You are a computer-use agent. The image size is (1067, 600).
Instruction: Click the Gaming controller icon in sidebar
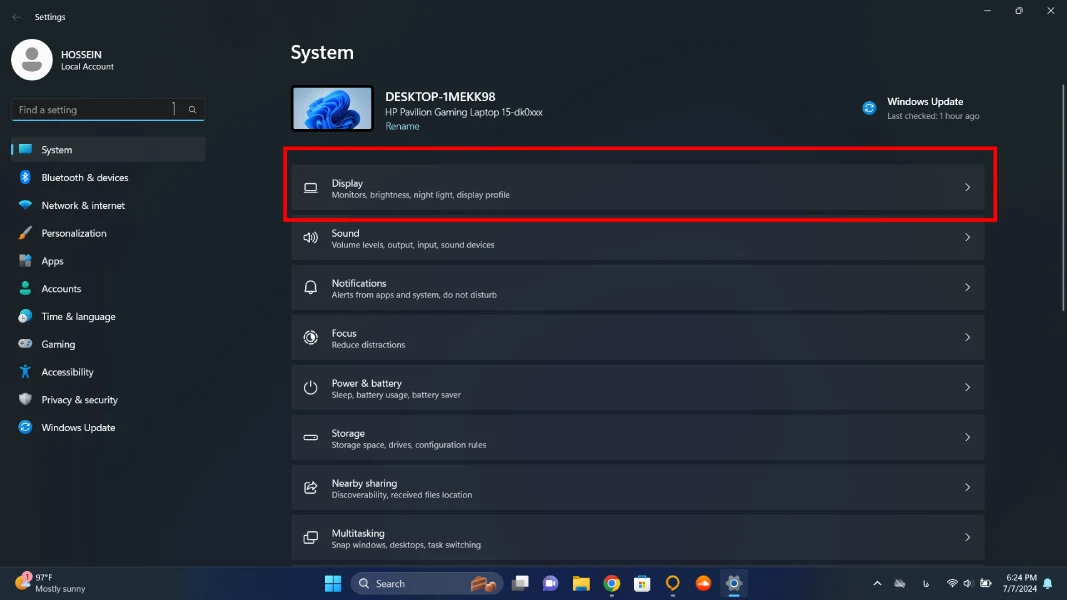[x=25, y=344]
